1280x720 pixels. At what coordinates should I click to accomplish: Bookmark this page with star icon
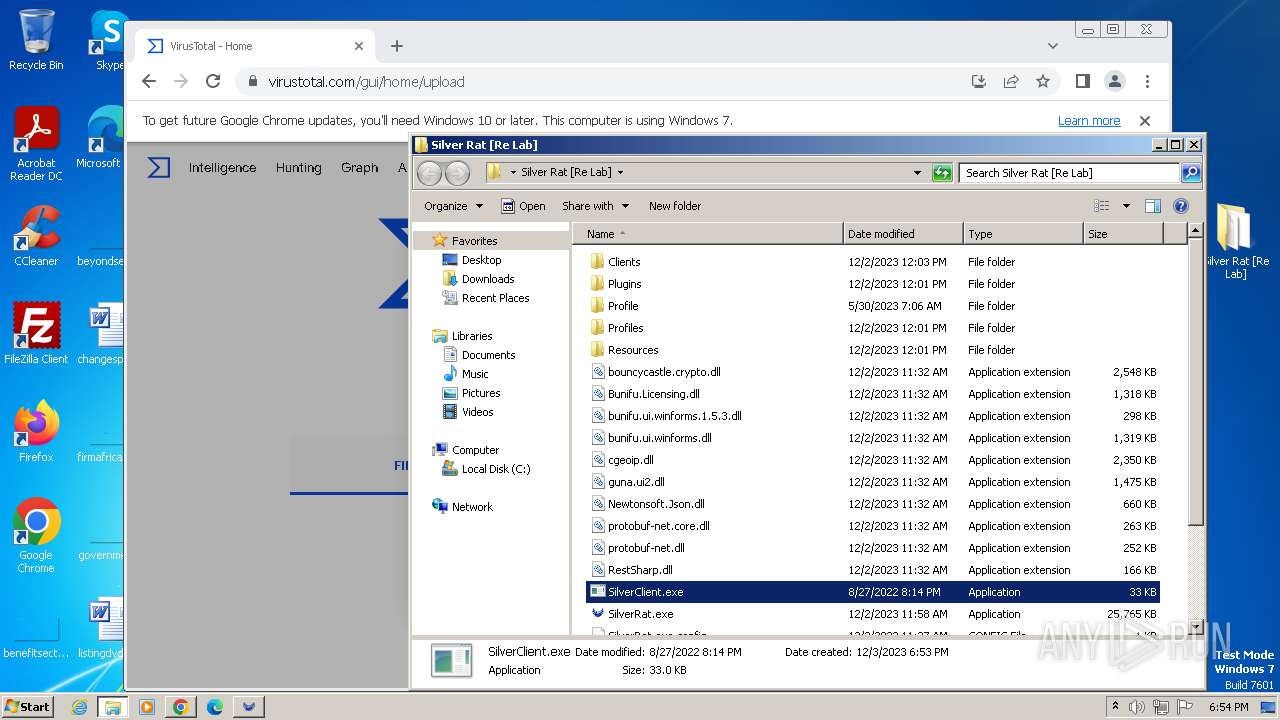click(1043, 82)
